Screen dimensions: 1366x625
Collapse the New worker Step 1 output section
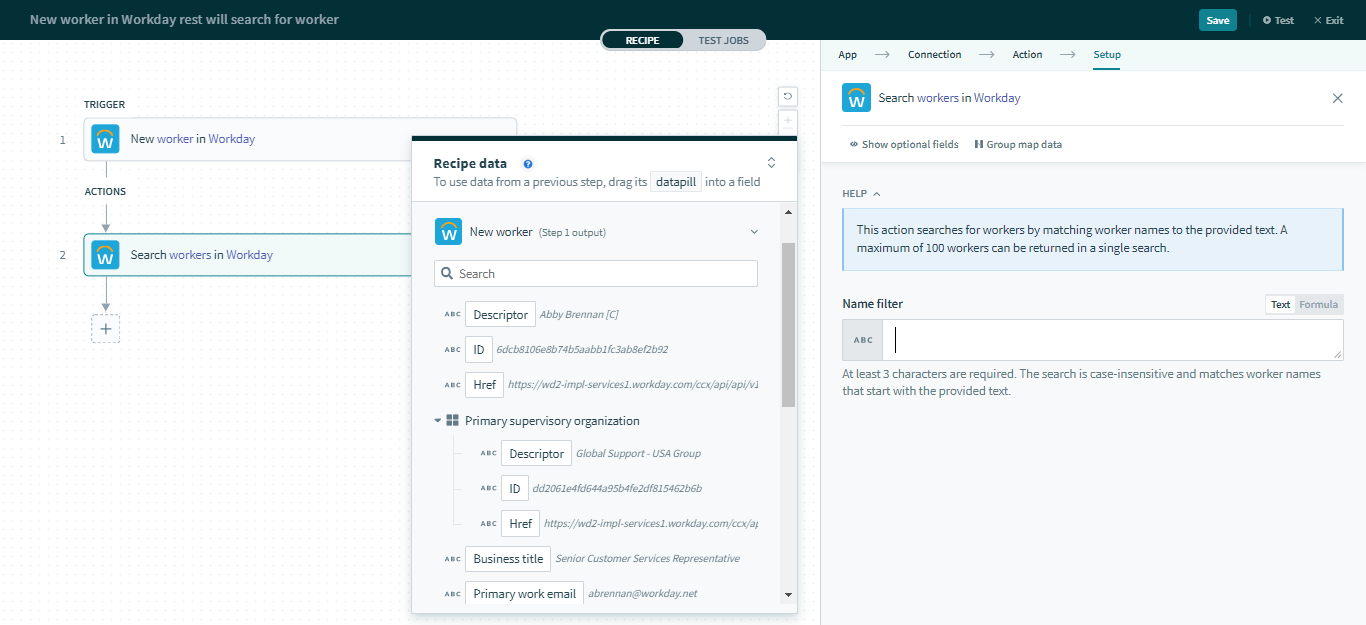[755, 230]
